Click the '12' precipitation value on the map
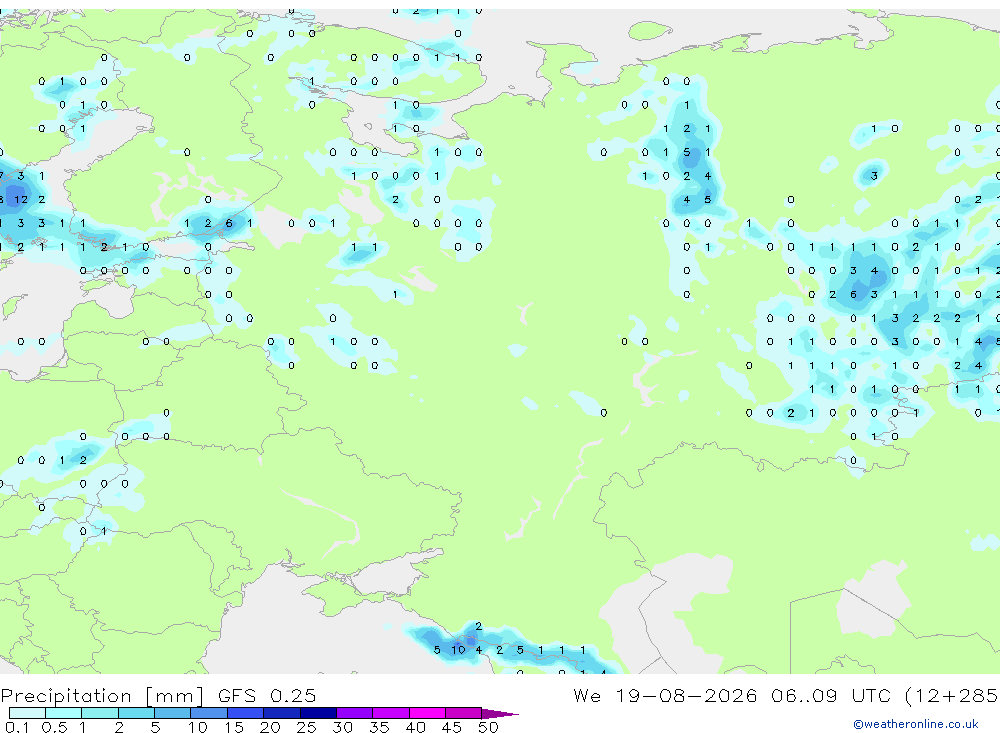 [21, 200]
